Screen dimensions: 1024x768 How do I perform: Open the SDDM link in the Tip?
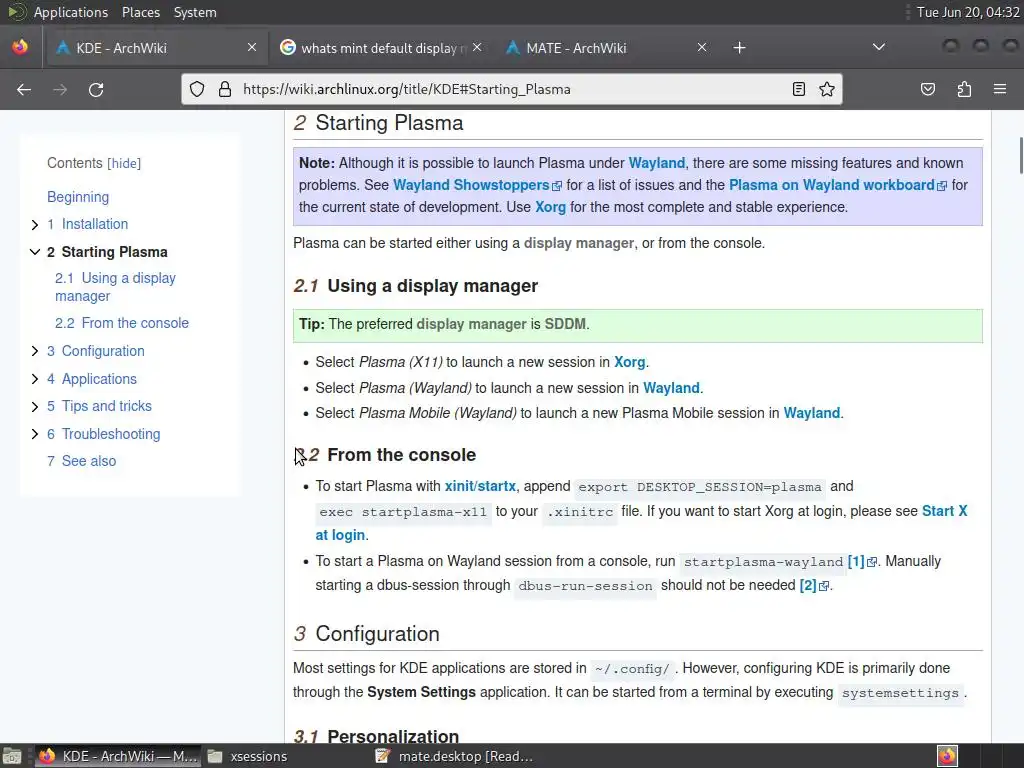point(565,325)
